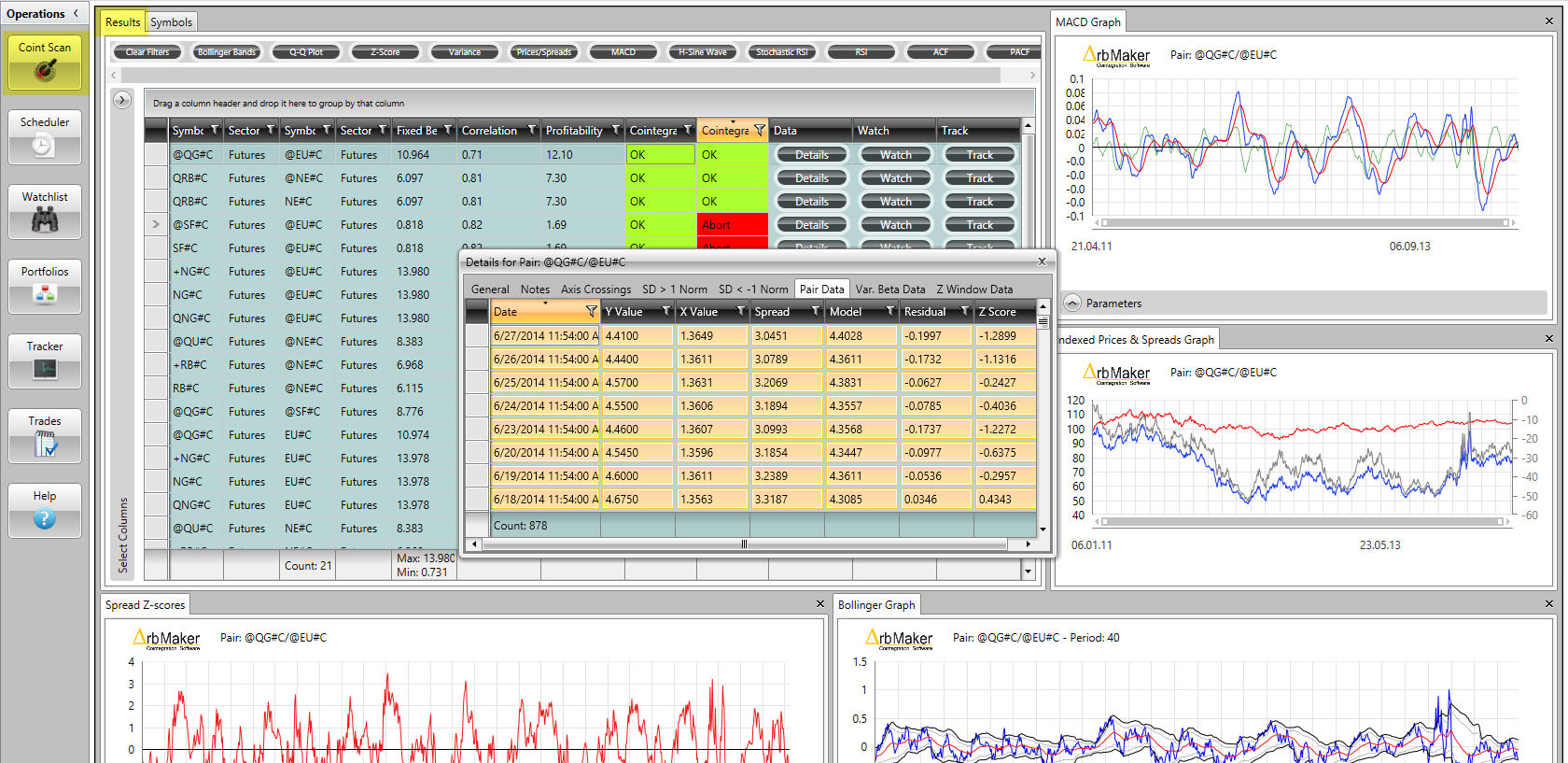Click the 6/27/2014 11:54:00 date cell

545,335
